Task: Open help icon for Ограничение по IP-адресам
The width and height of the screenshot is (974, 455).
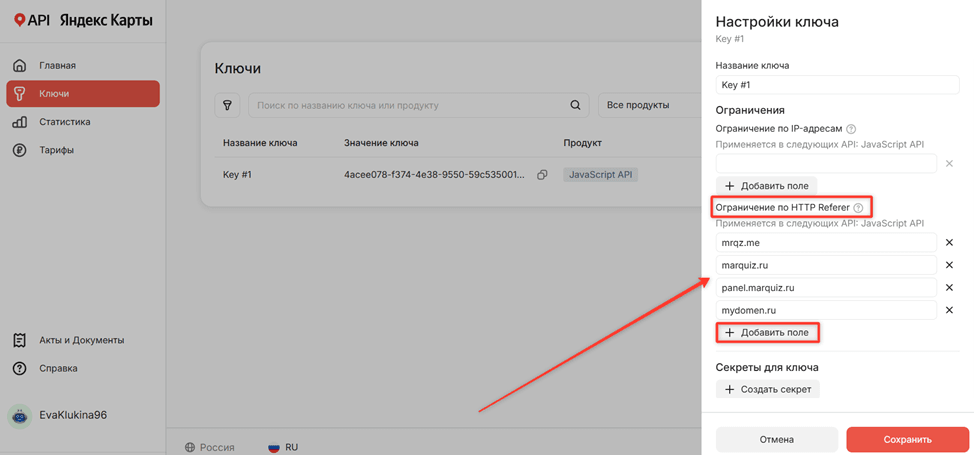Action: tap(852, 129)
